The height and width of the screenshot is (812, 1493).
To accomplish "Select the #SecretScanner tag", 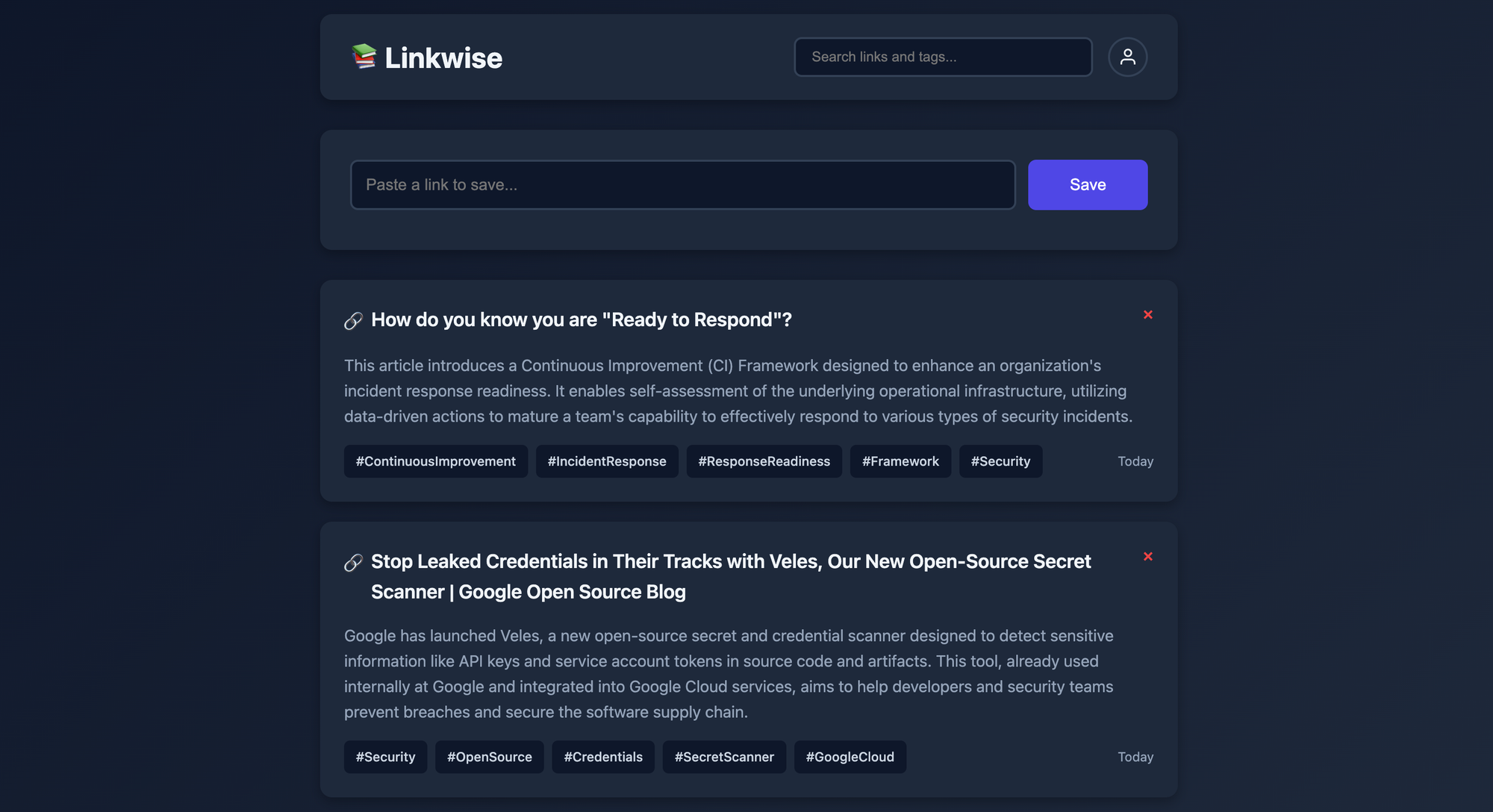I will (724, 757).
